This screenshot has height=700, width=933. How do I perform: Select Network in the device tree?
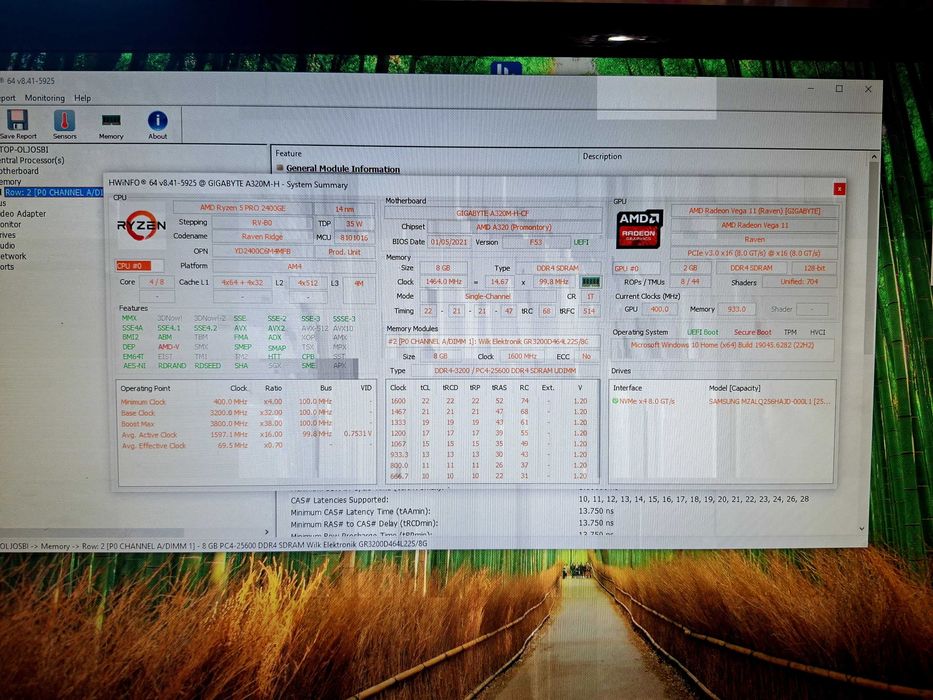point(13,257)
